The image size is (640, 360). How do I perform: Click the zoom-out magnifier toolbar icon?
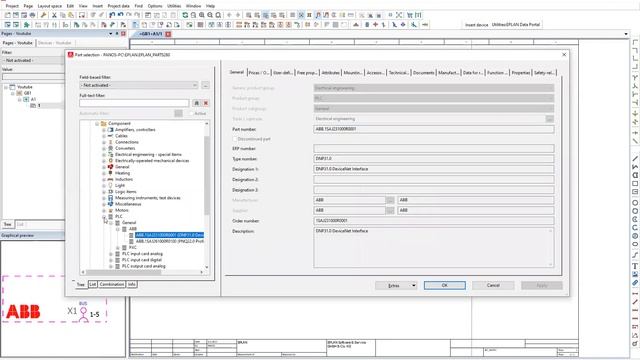[210, 15]
